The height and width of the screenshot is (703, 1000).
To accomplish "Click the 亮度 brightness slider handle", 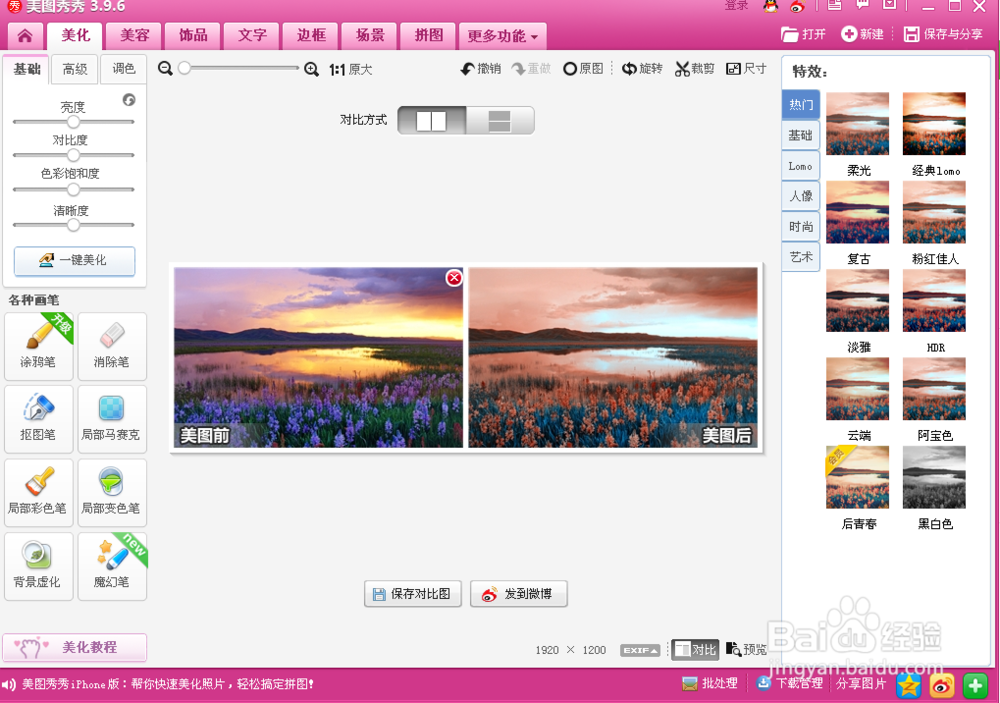I will (x=73, y=121).
